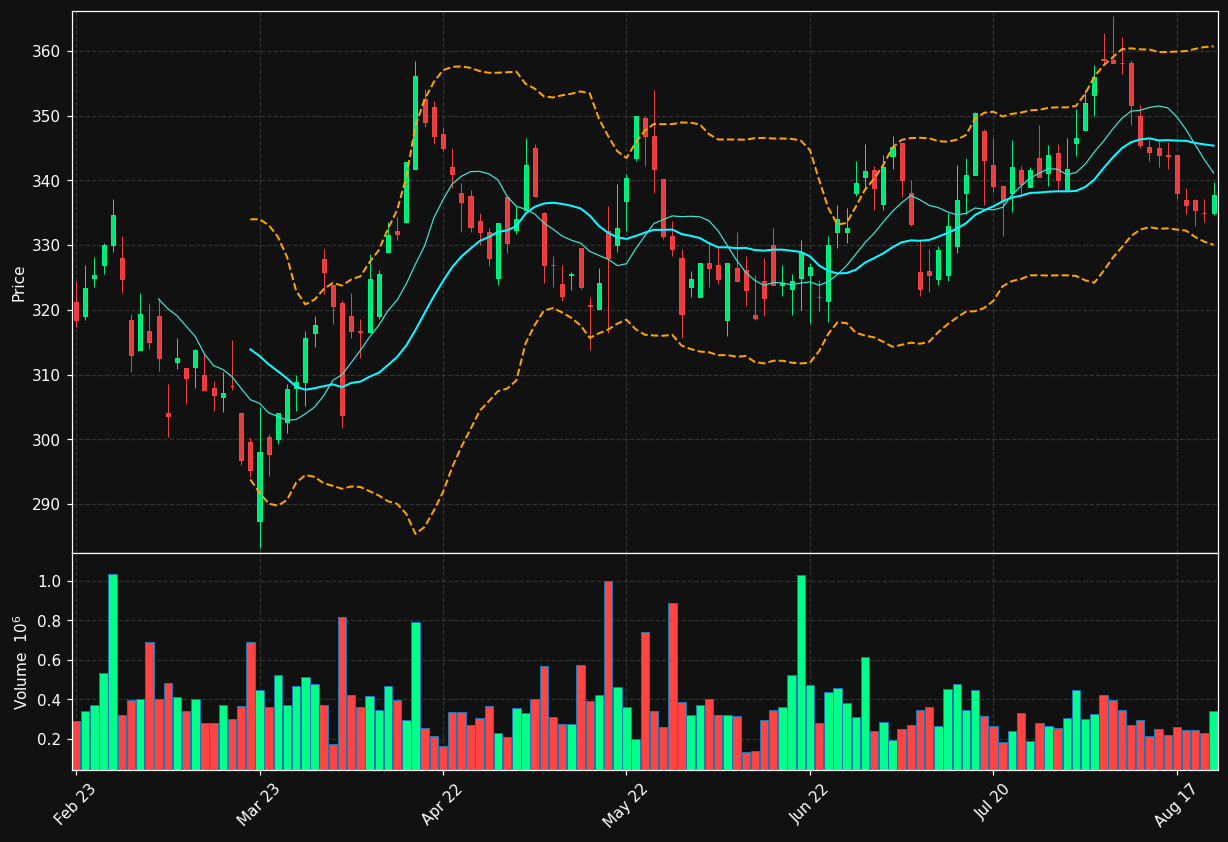1228x842 pixels.
Task: Click the 'Aug 17' date label
Action: [1176, 806]
